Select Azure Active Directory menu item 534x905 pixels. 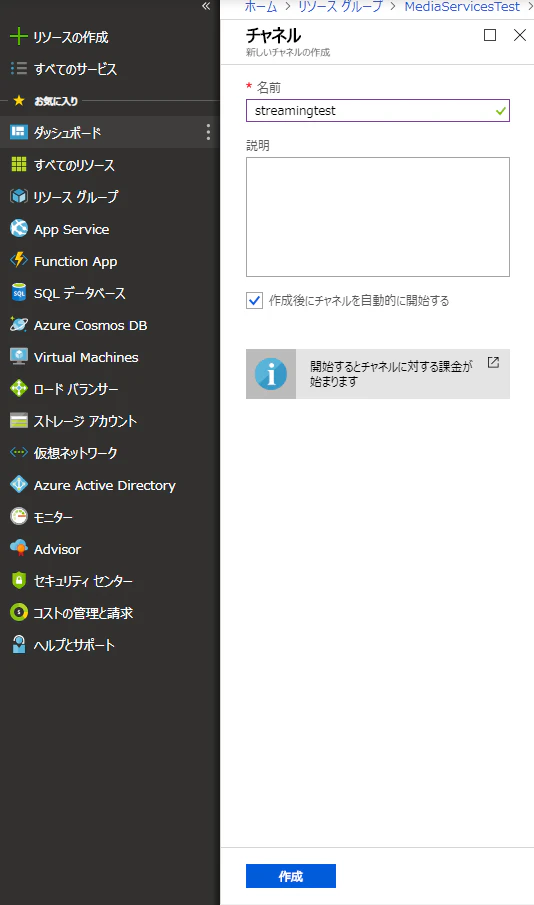[110, 485]
